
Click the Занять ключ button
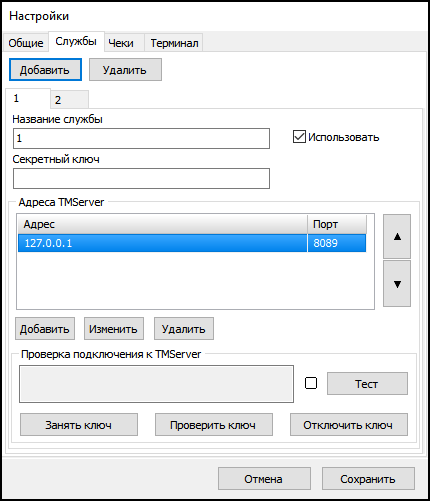79,425
